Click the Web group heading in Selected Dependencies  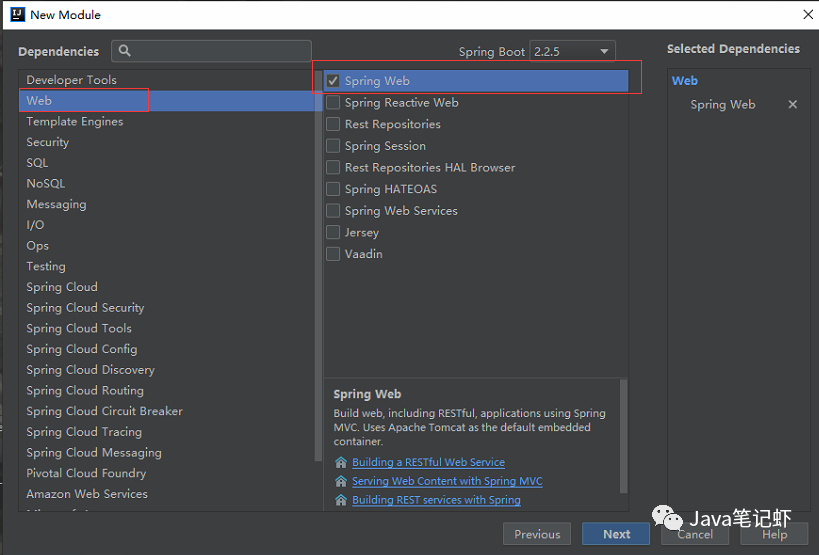[x=684, y=81]
